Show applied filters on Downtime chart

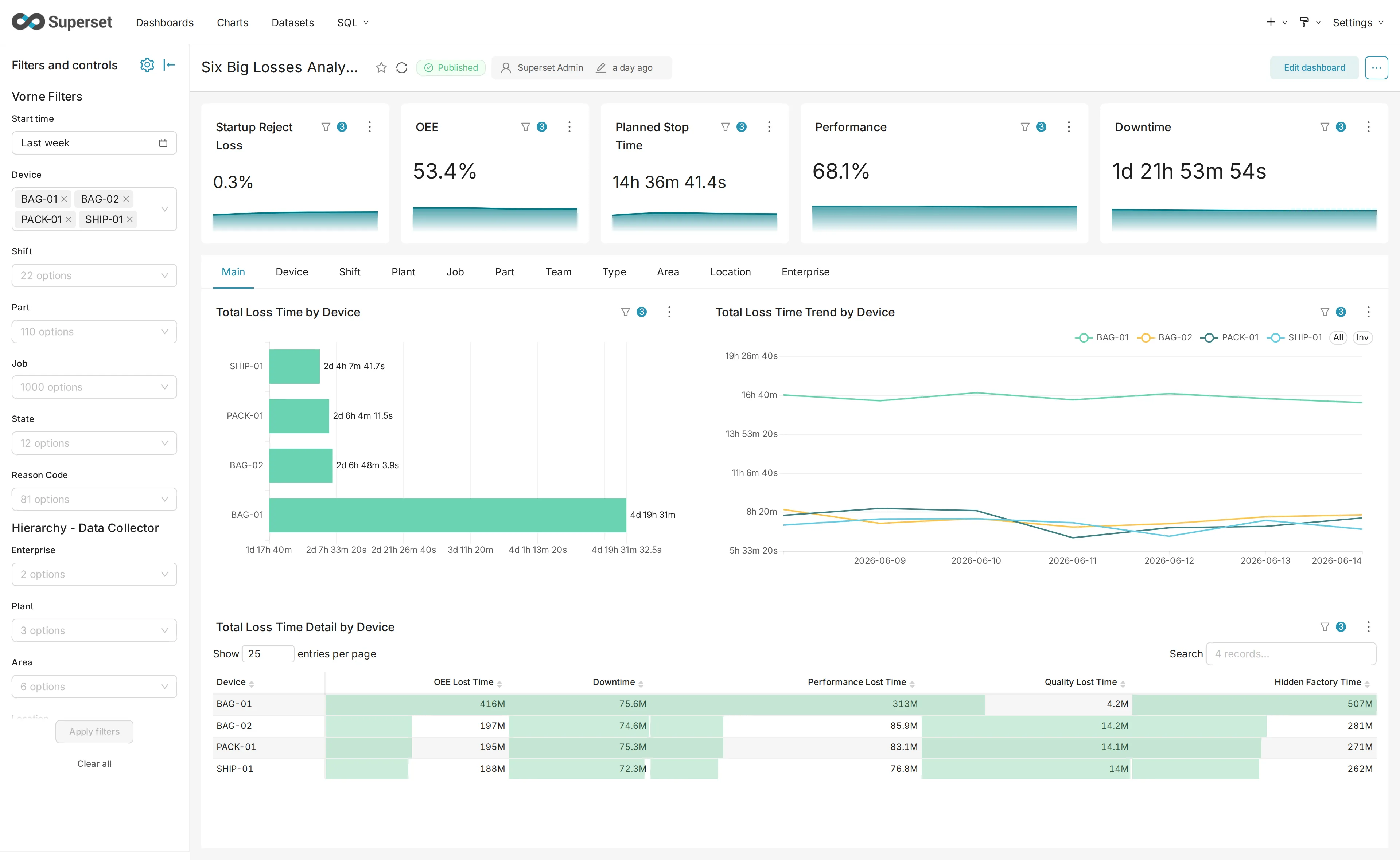(1333, 127)
